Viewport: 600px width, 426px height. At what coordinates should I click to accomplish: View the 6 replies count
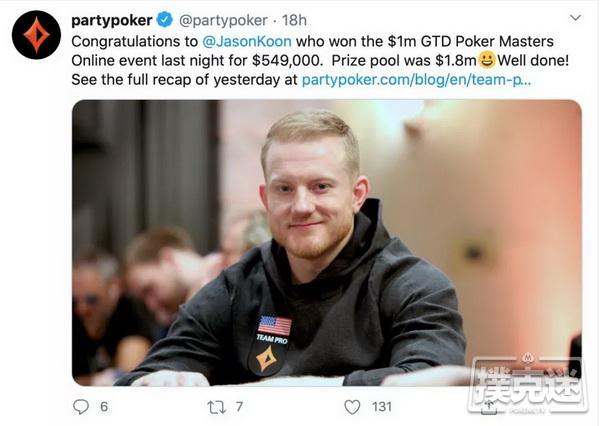pos(104,406)
